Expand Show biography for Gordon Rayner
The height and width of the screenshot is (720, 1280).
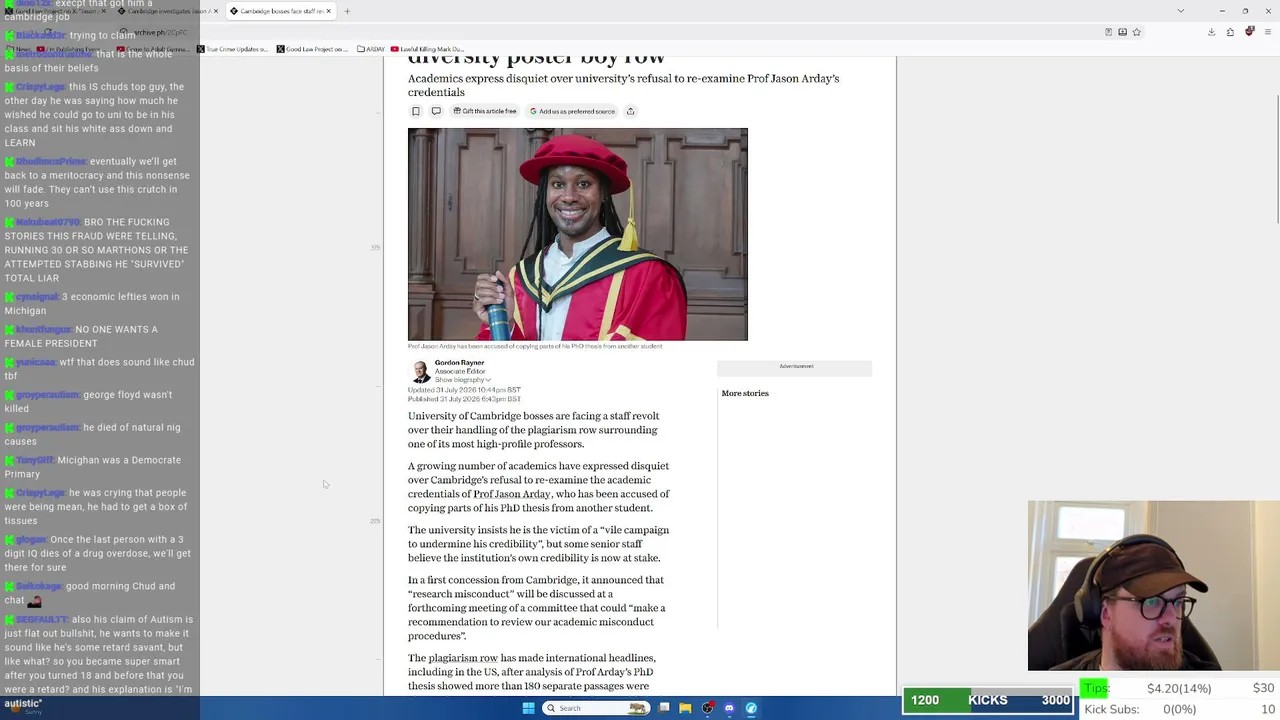[463, 380]
